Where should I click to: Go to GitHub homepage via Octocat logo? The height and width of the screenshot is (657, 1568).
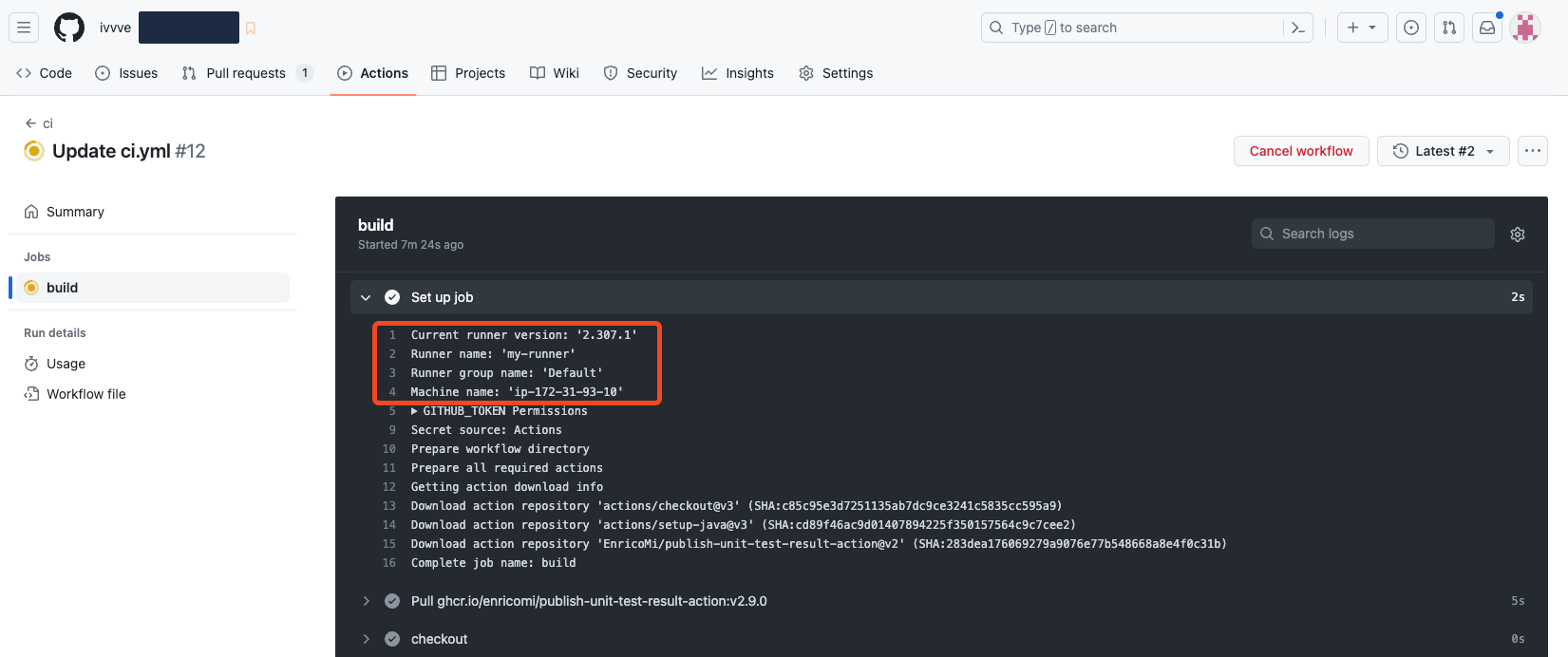(69, 28)
